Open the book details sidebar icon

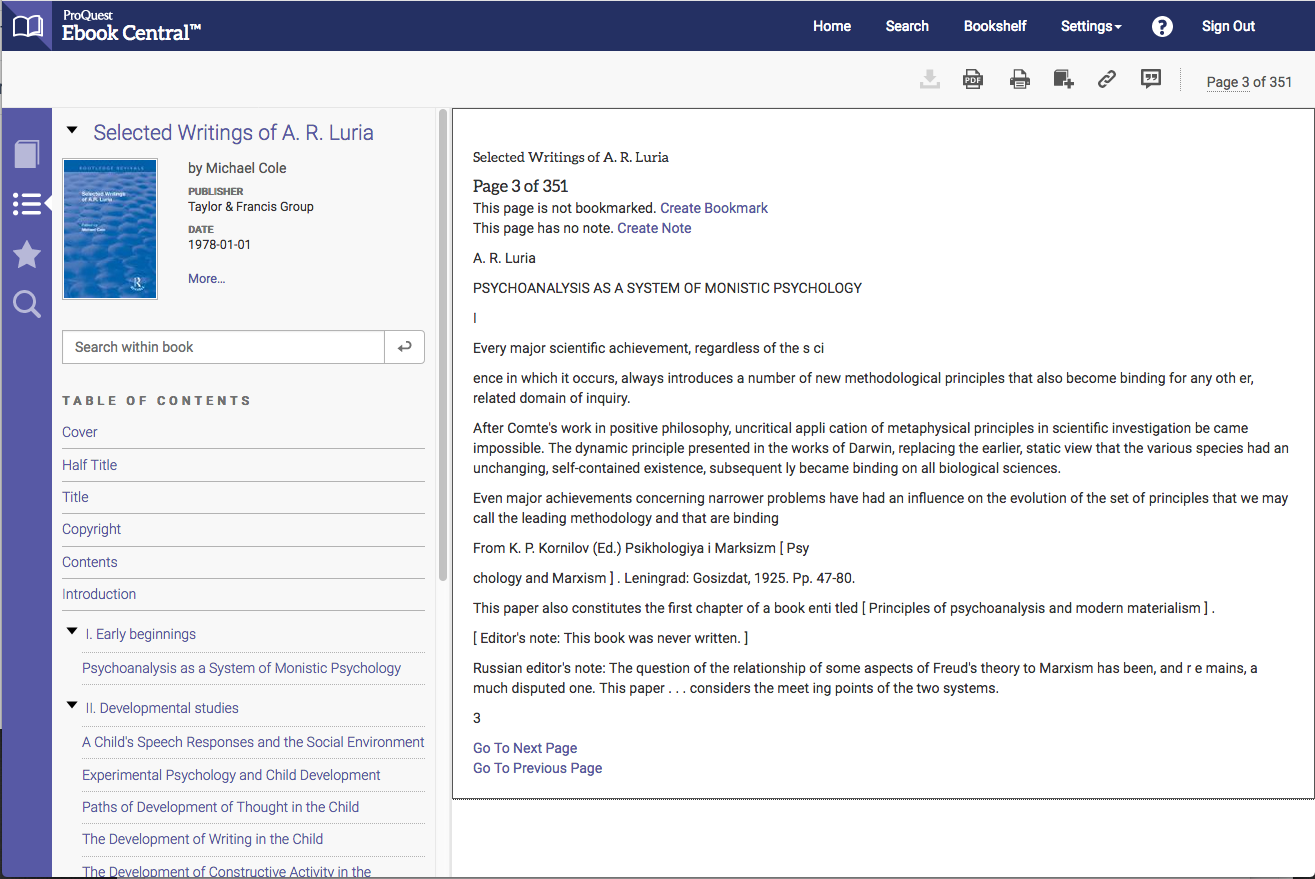[27, 154]
